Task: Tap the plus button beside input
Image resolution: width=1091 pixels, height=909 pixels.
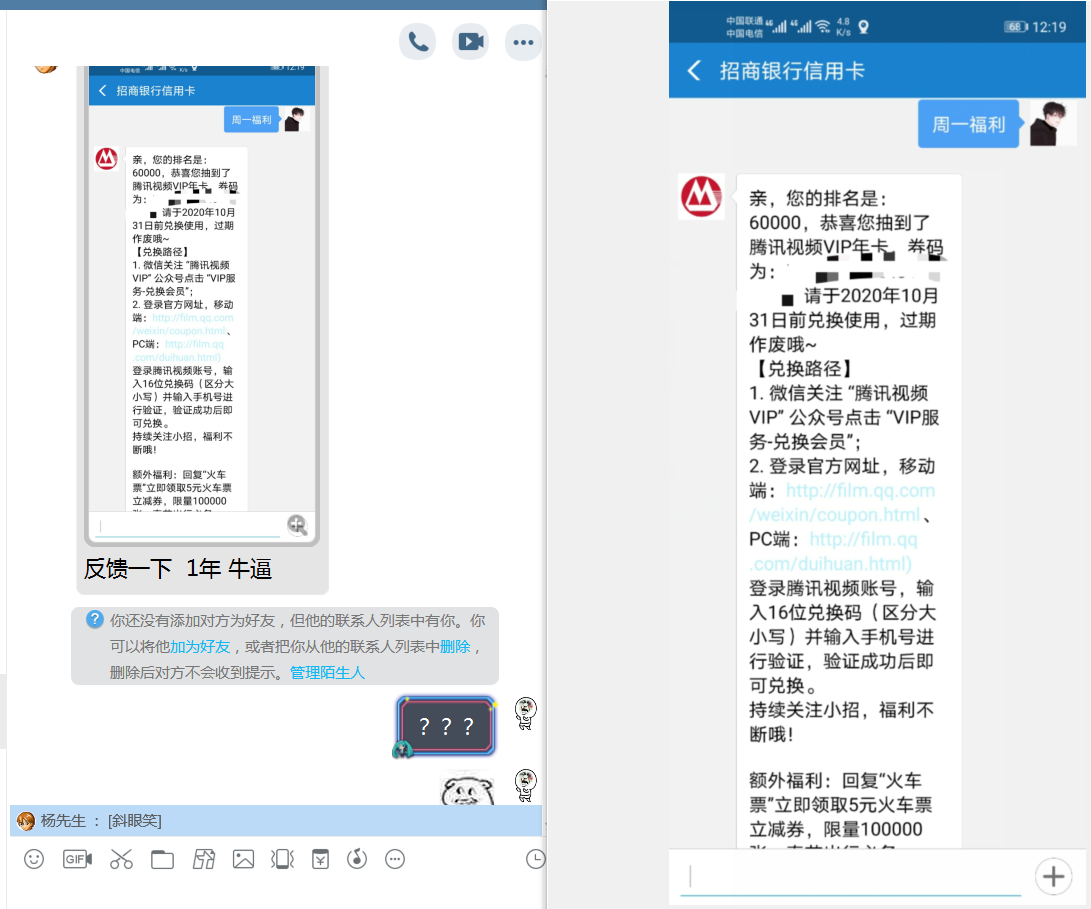Action: [x=1052, y=877]
